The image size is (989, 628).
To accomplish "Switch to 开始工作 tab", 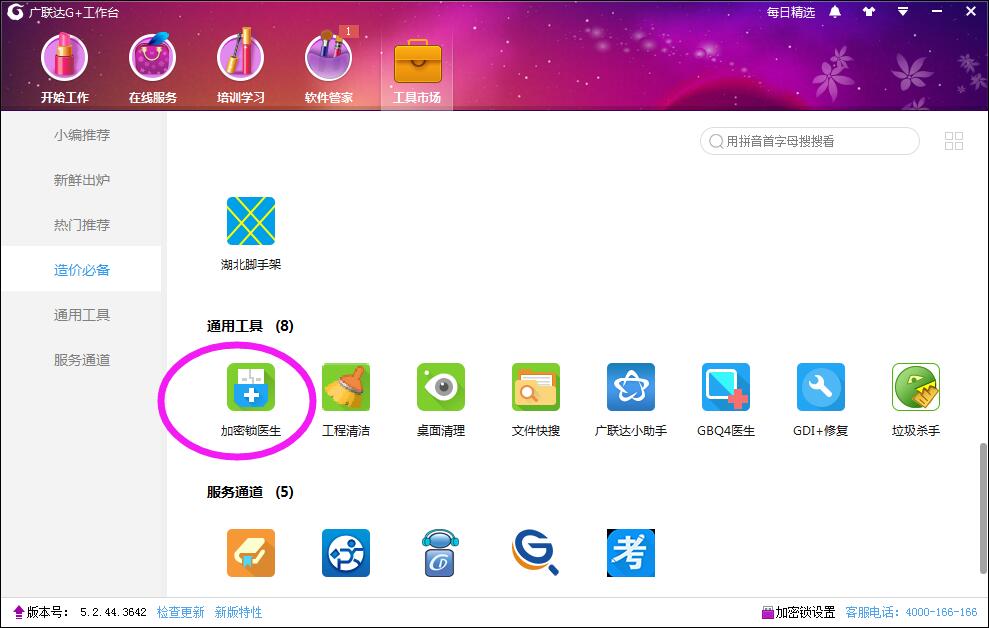I will click(x=64, y=68).
